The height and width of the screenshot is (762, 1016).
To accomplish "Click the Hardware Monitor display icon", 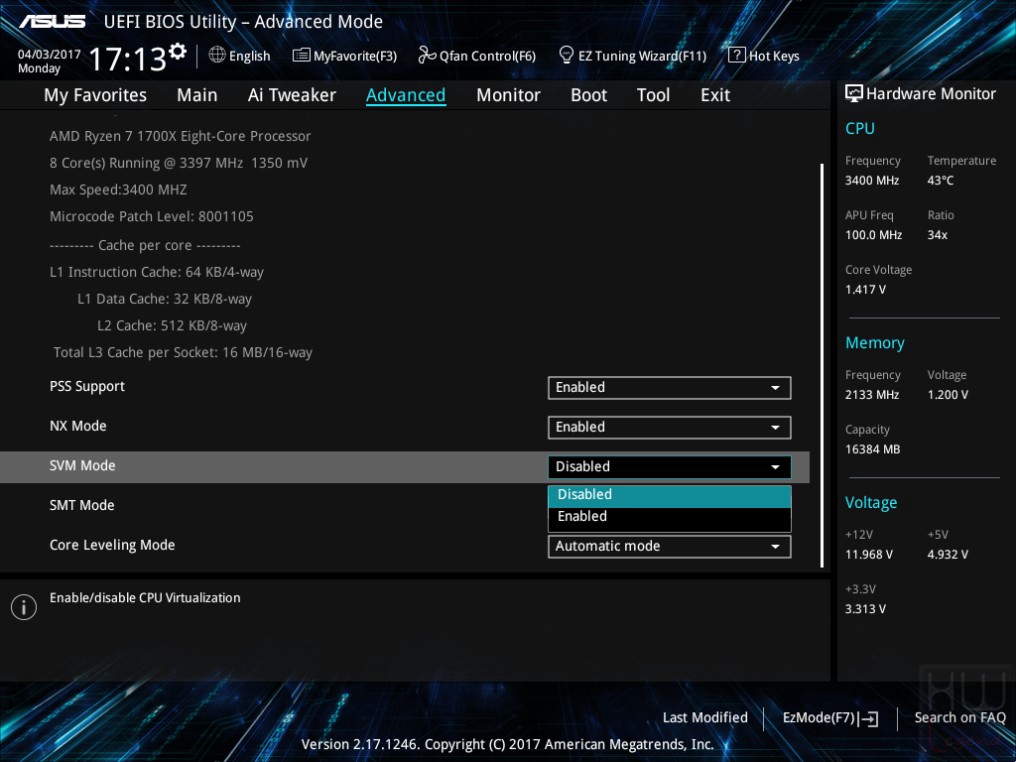I will pyautogui.click(x=854, y=94).
